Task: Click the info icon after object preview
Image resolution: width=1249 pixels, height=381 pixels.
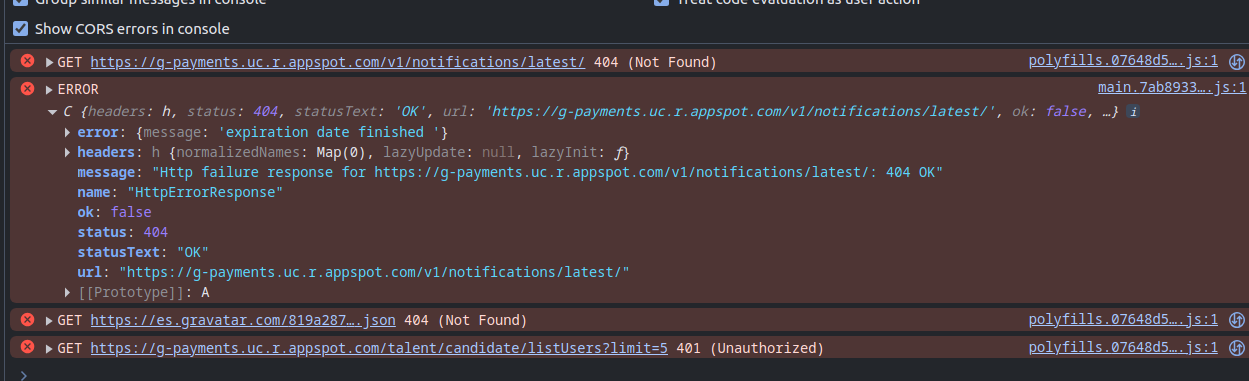Action: click(x=1133, y=112)
